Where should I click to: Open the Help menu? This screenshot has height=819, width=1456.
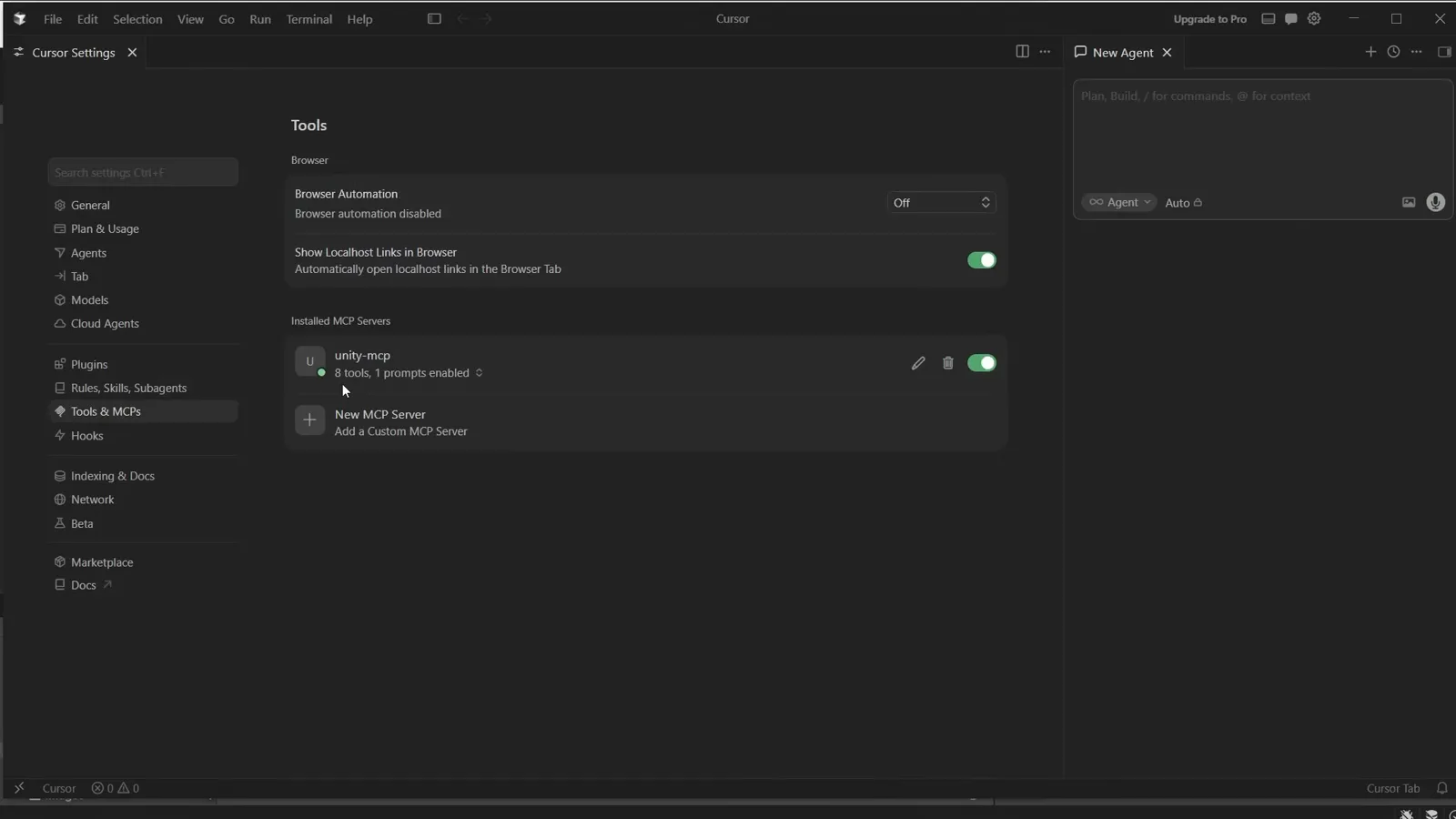pos(359,19)
